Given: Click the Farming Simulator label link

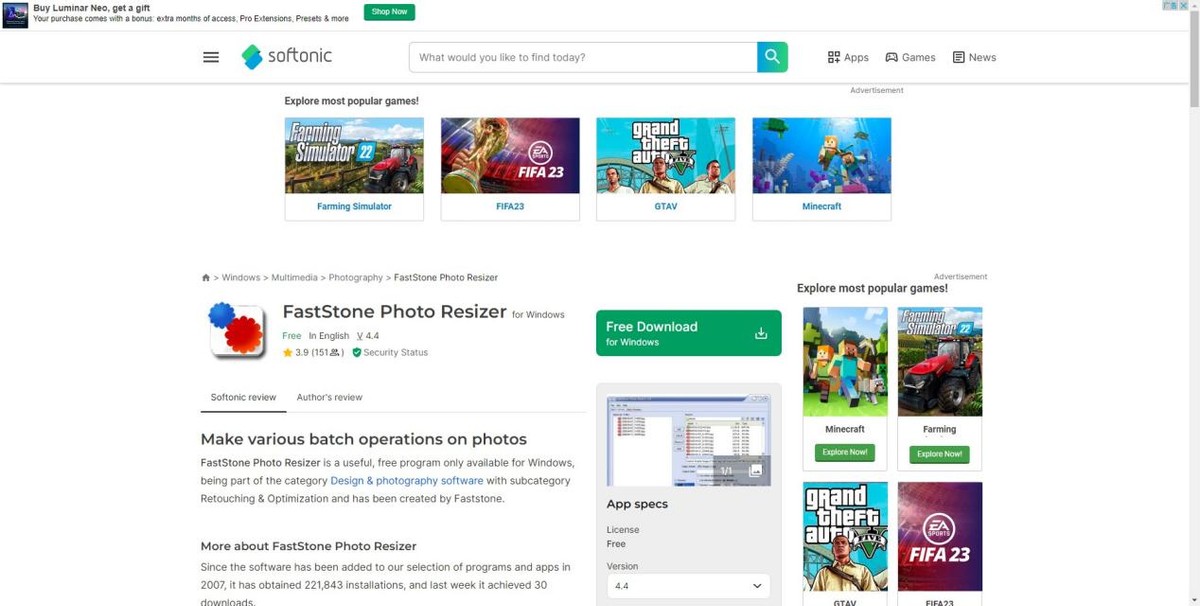Looking at the screenshot, I should coord(354,206).
